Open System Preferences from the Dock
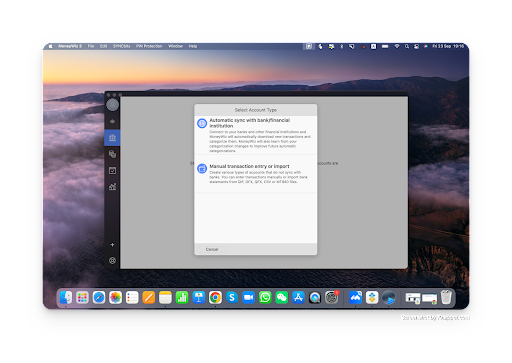Viewport: 512px width, 363px height. (x=332, y=297)
